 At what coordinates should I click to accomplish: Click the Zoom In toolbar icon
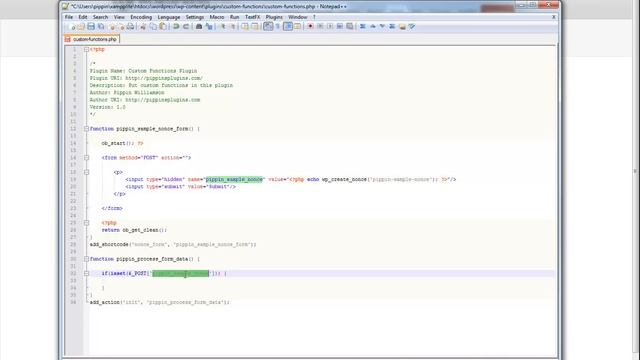point(223,27)
